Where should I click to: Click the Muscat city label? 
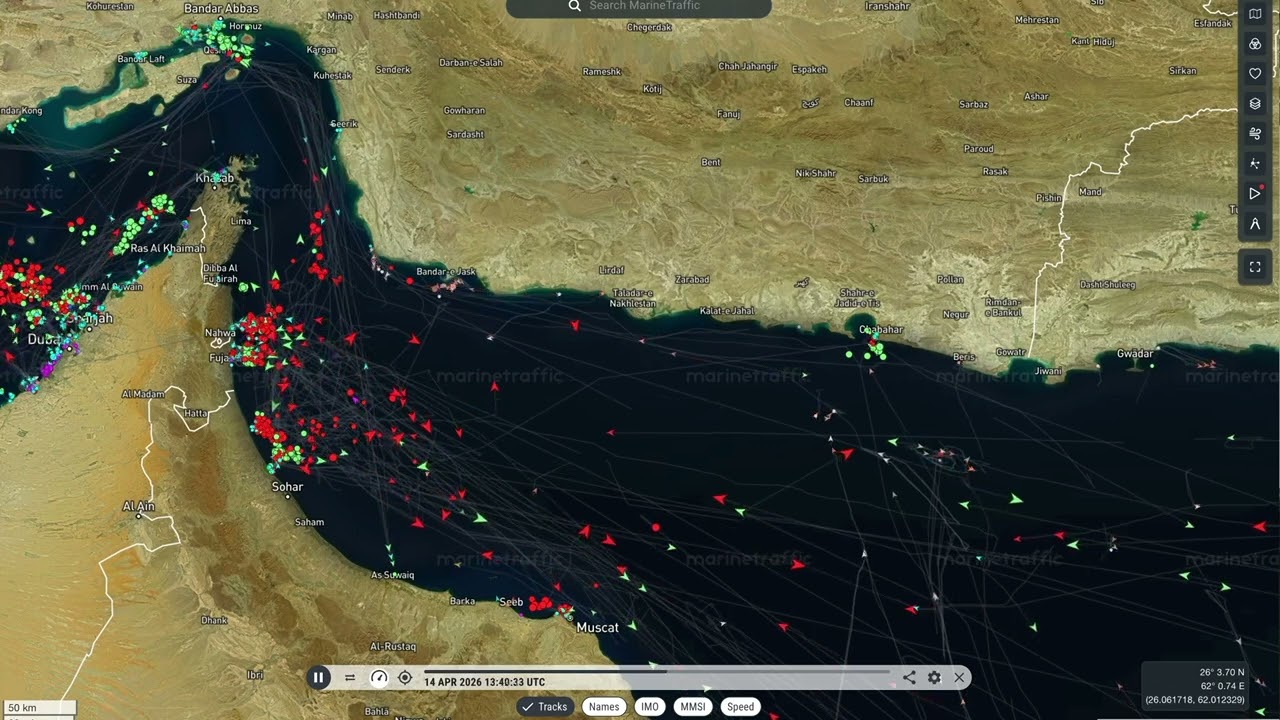tap(597, 628)
